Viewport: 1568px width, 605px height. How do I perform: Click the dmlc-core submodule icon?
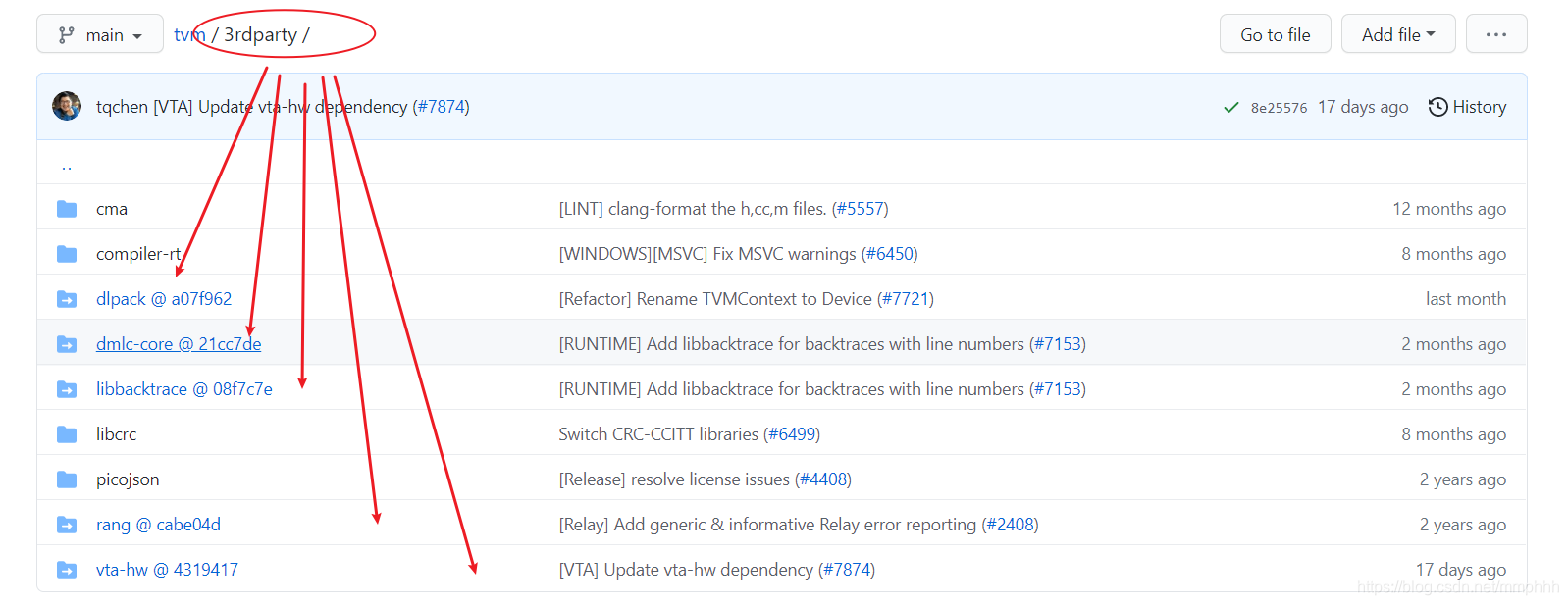coord(67,344)
